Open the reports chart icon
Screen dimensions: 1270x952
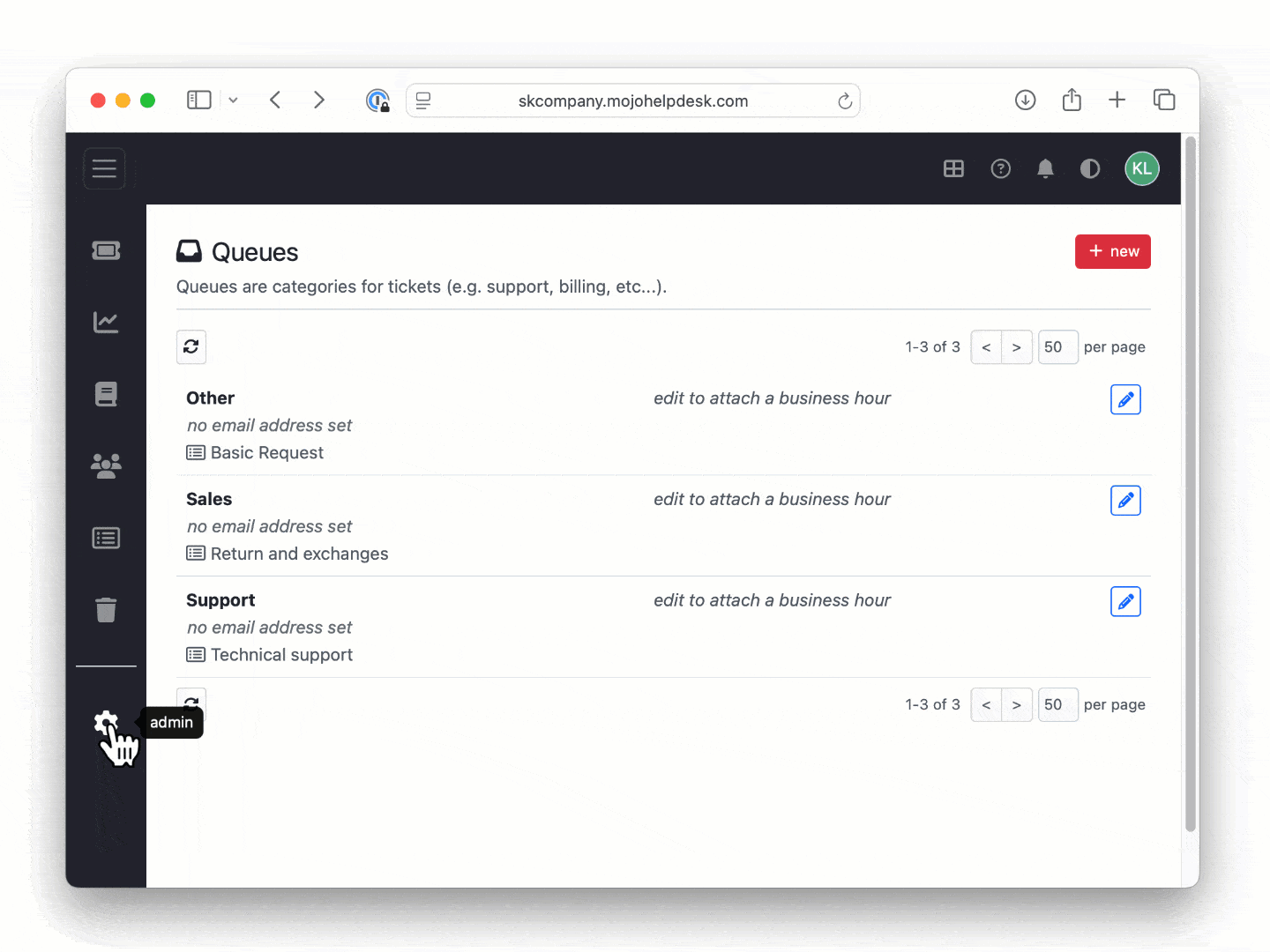point(106,323)
